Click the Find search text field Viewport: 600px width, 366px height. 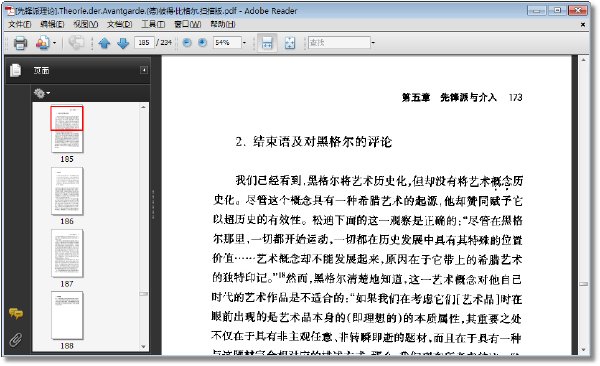coord(339,42)
